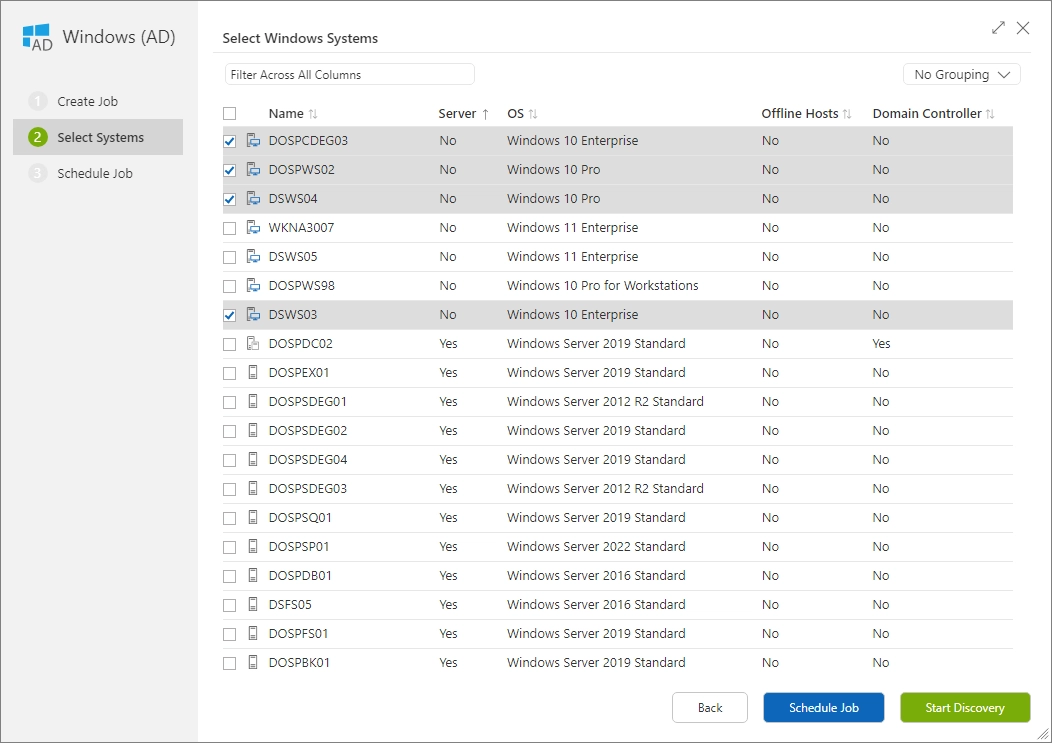Click the server icon beside DOSPSP01
This screenshot has height=743, width=1052.
[x=253, y=546]
